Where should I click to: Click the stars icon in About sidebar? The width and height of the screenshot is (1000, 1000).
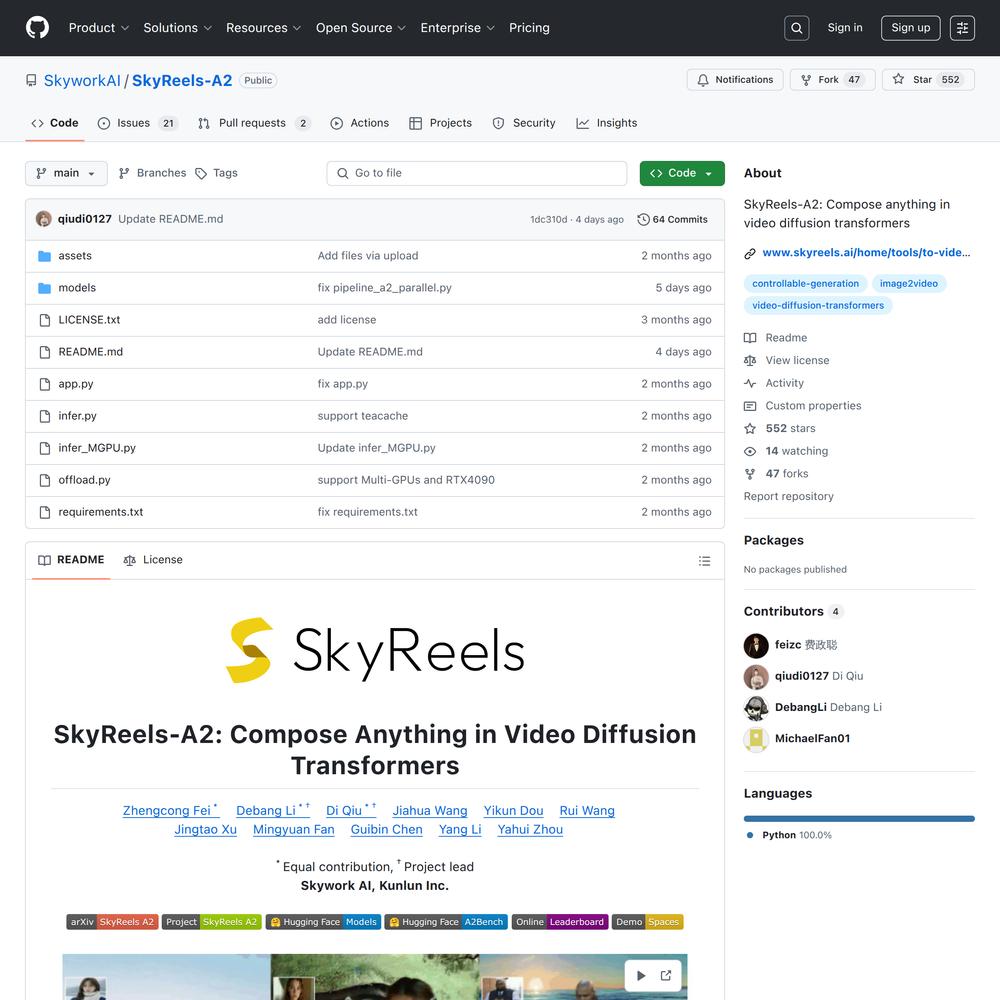pyautogui.click(x=750, y=429)
